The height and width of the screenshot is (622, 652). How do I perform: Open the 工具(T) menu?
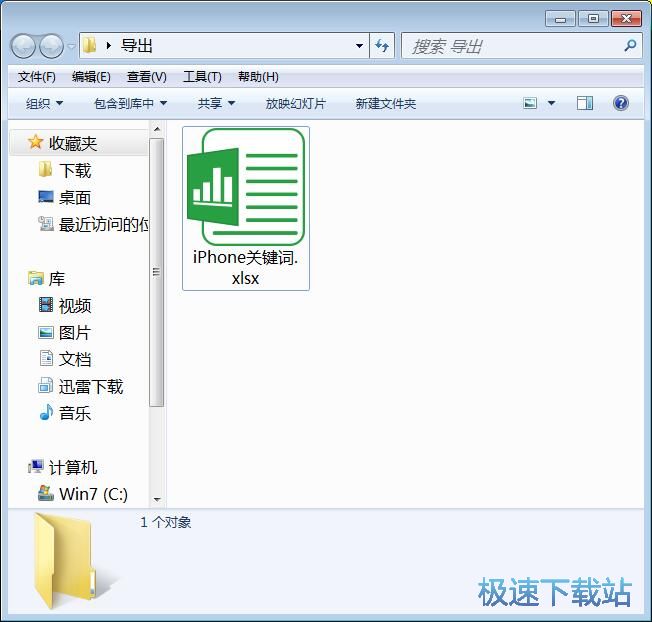tap(202, 77)
